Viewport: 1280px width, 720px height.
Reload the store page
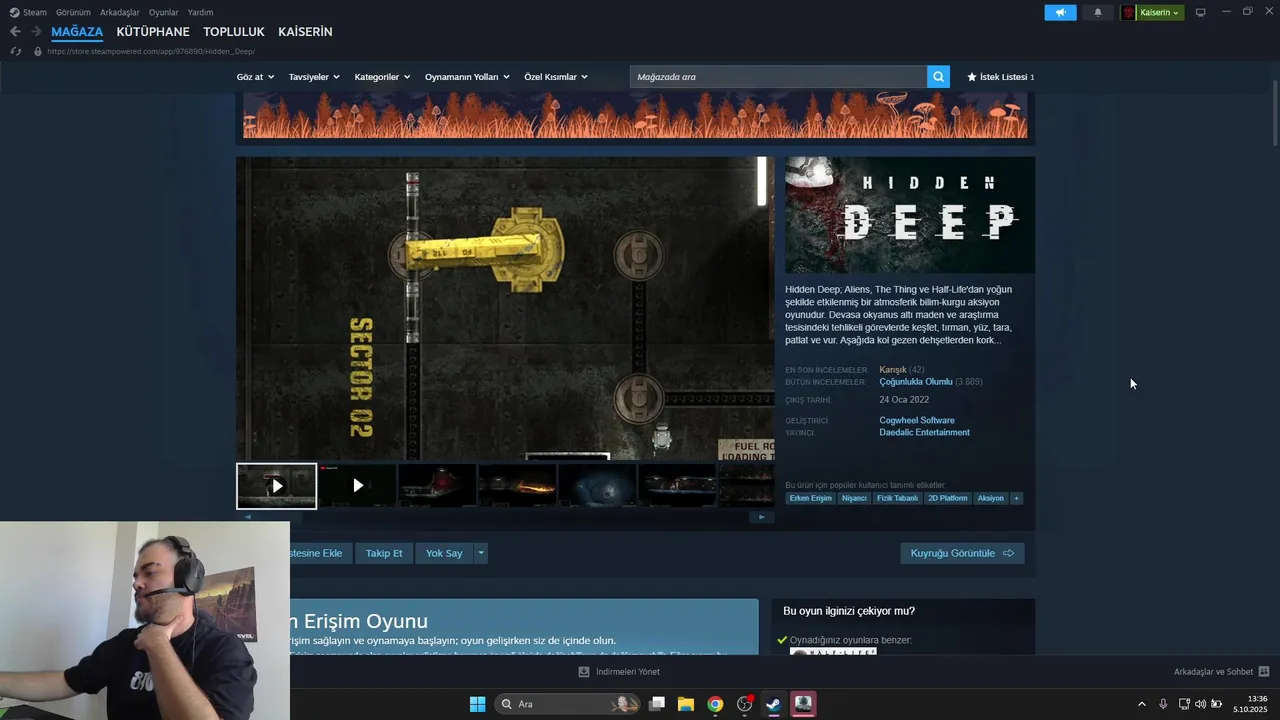tap(15, 51)
